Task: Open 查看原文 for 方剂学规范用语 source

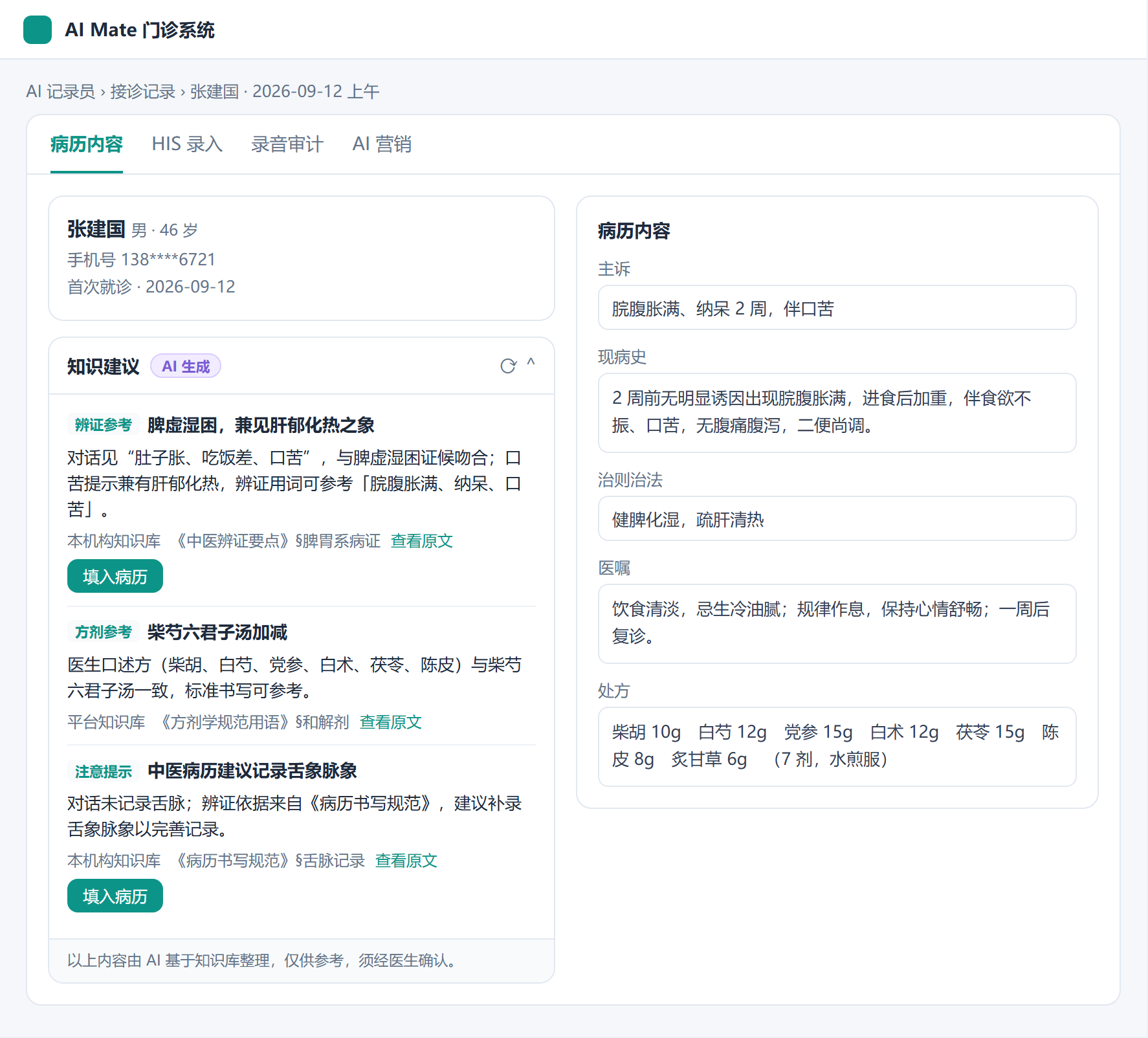Action: point(391,722)
